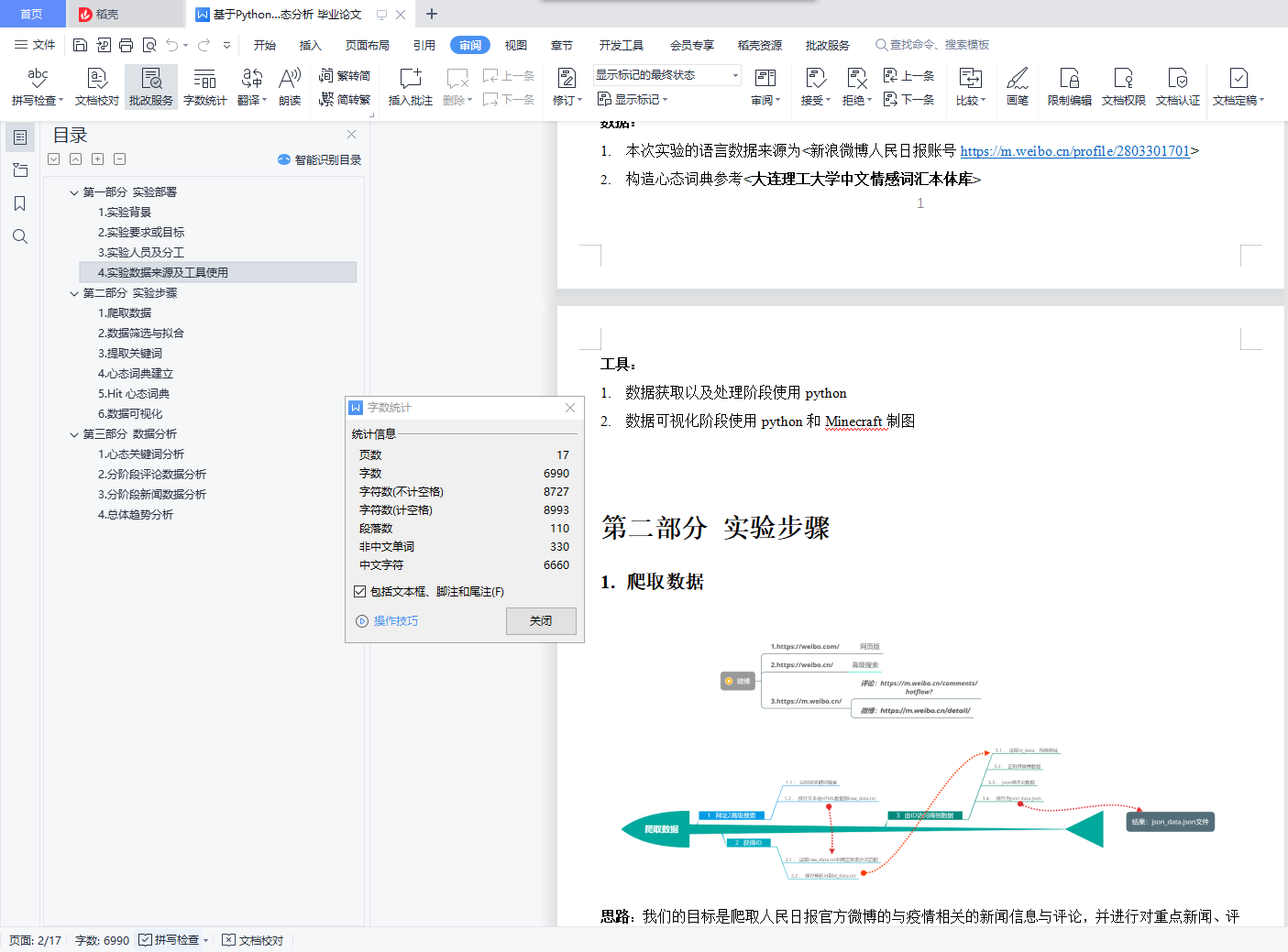Image resolution: width=1288 pixels, height=952 pixels.
Task: Open the 字数统计 word count tool
Action: (x=205, y=87)
